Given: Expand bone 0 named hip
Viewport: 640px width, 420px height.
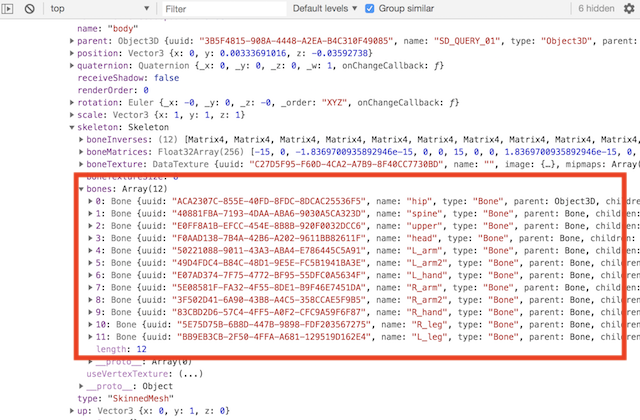Looking at the screenshot, I should click(x=91, y=201).
